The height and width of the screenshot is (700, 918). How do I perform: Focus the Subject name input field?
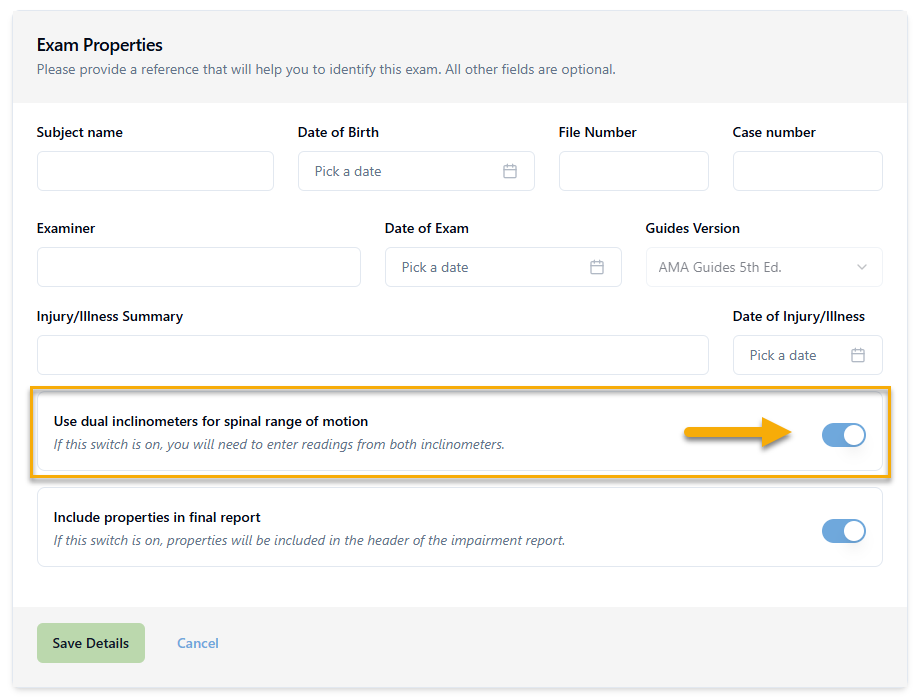click(155, 171)
